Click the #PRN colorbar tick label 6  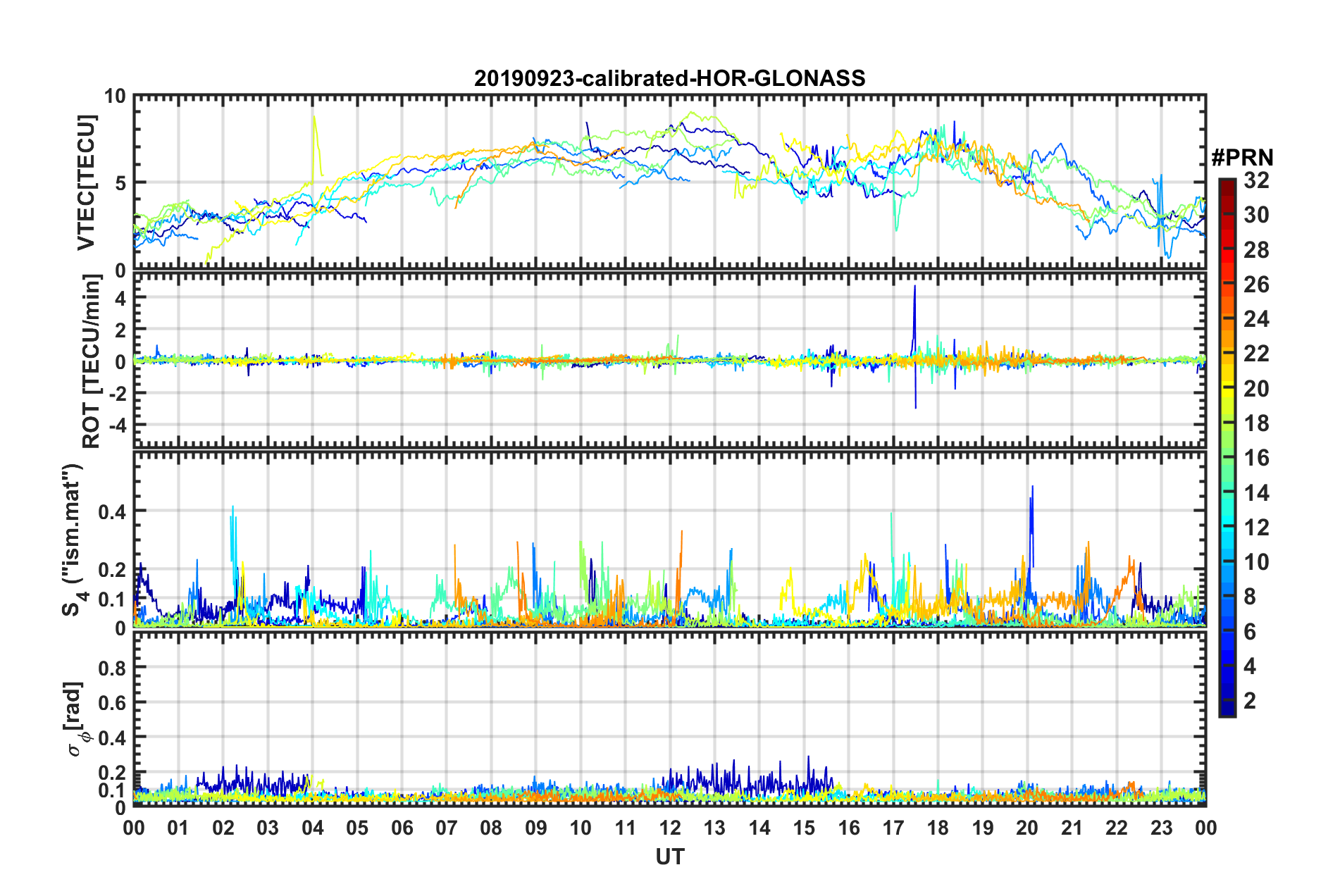tap(1250, 632)
